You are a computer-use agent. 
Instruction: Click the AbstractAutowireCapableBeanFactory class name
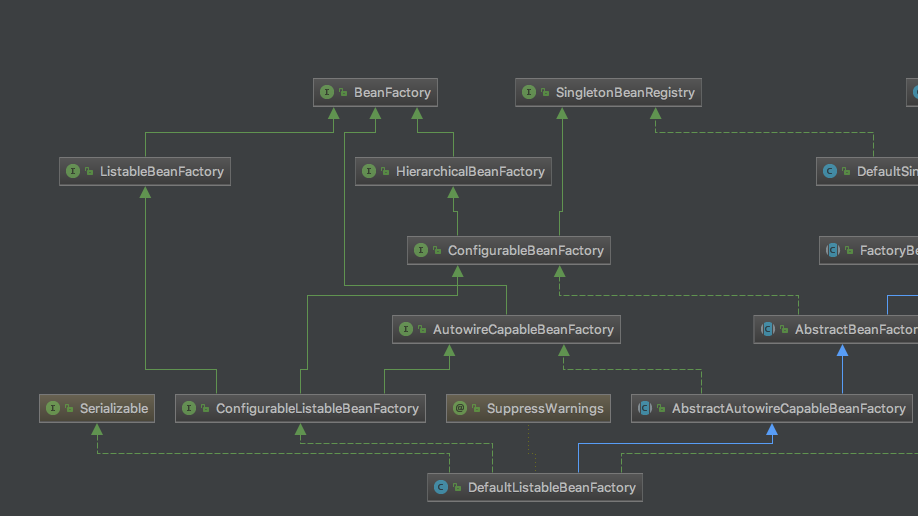click(x=788, y=408)
